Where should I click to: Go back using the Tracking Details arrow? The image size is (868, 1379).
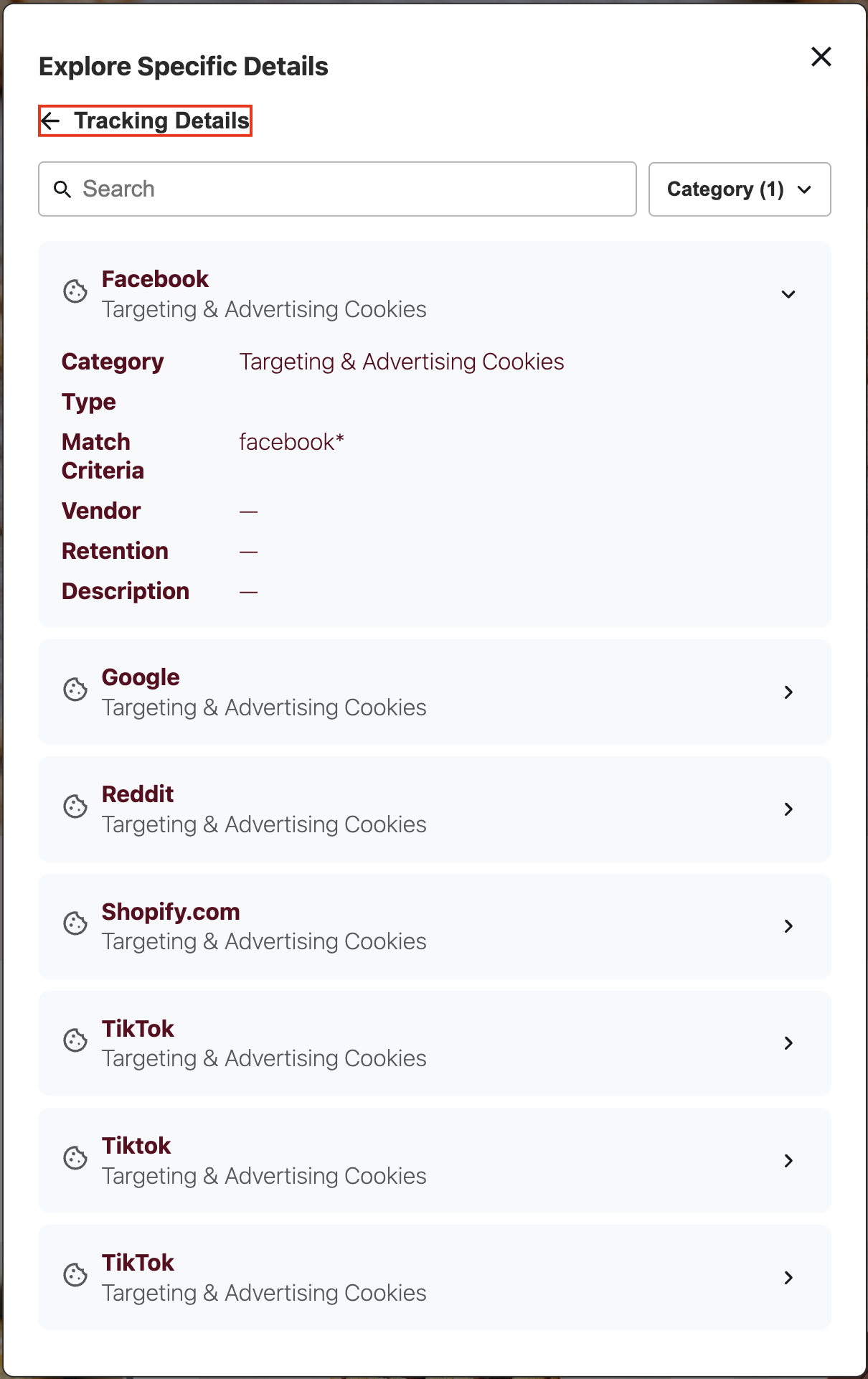pyautogui.click(x=50, y=121)
